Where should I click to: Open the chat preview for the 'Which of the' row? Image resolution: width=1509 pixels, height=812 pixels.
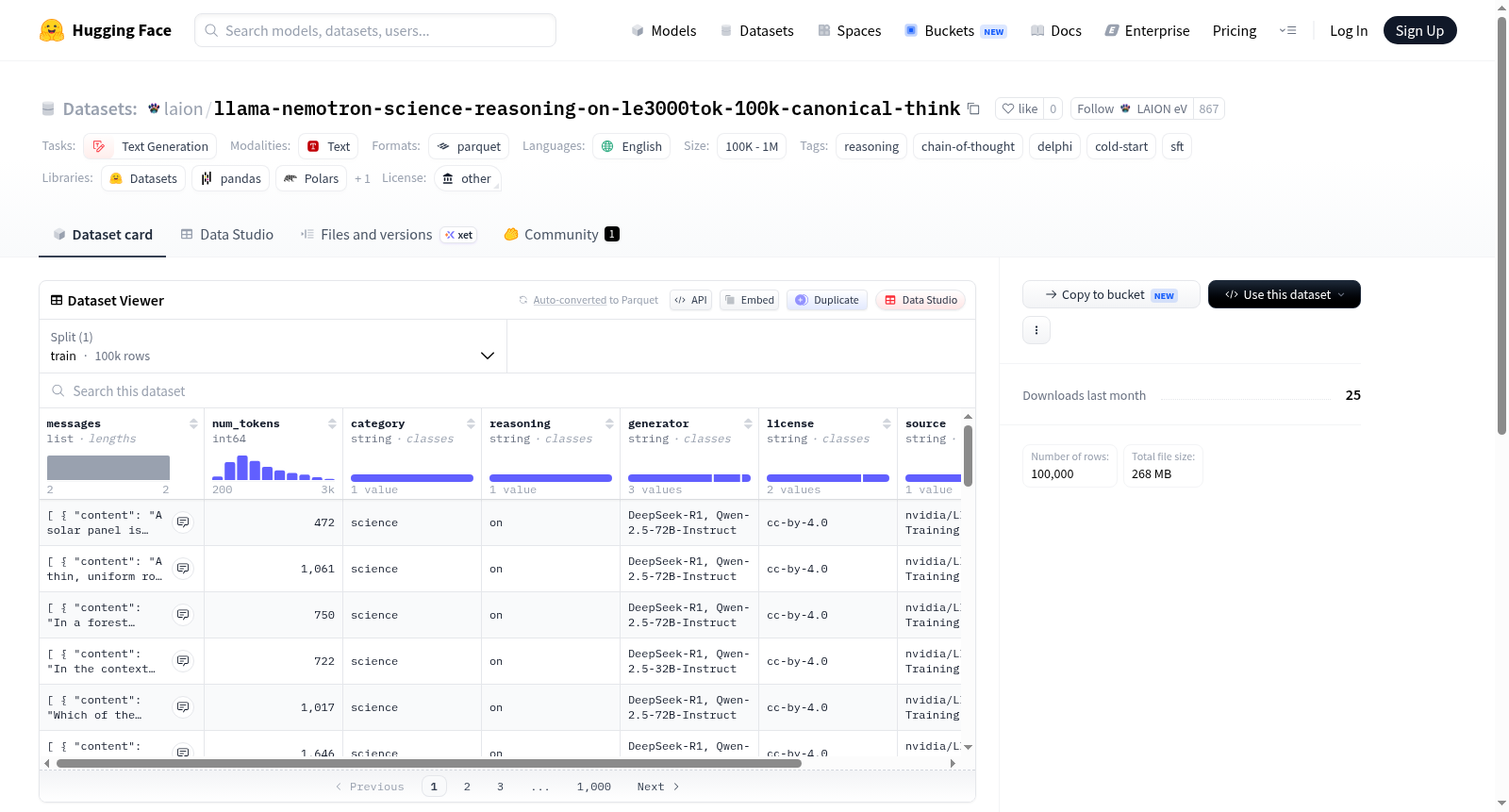184,707
